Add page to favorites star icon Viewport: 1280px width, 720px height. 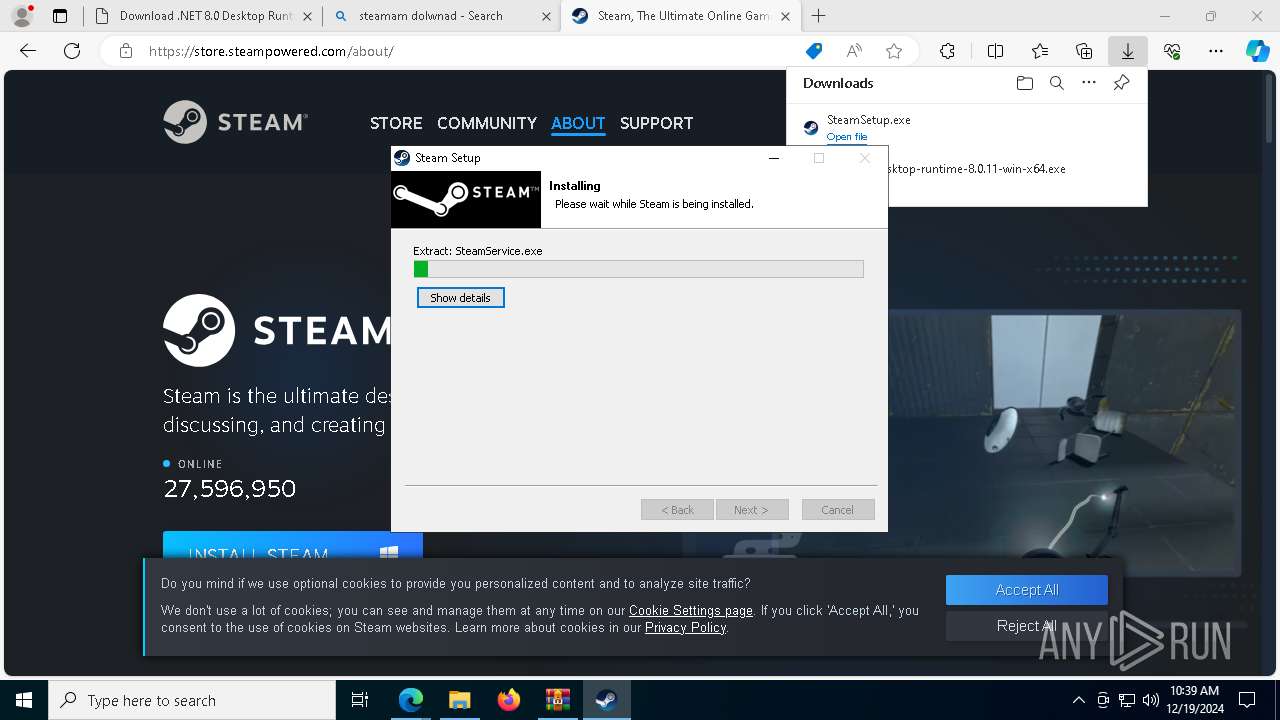pyautogui.click(x=894, y=51)
